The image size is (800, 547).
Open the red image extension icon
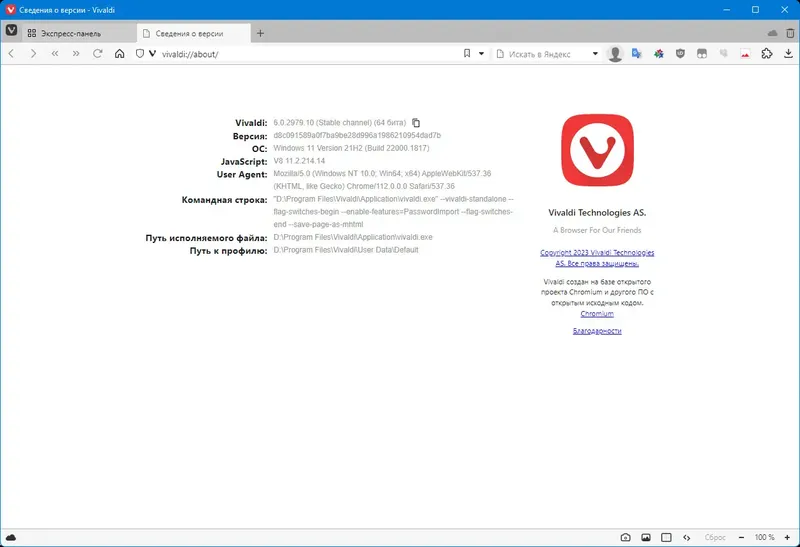745,54
